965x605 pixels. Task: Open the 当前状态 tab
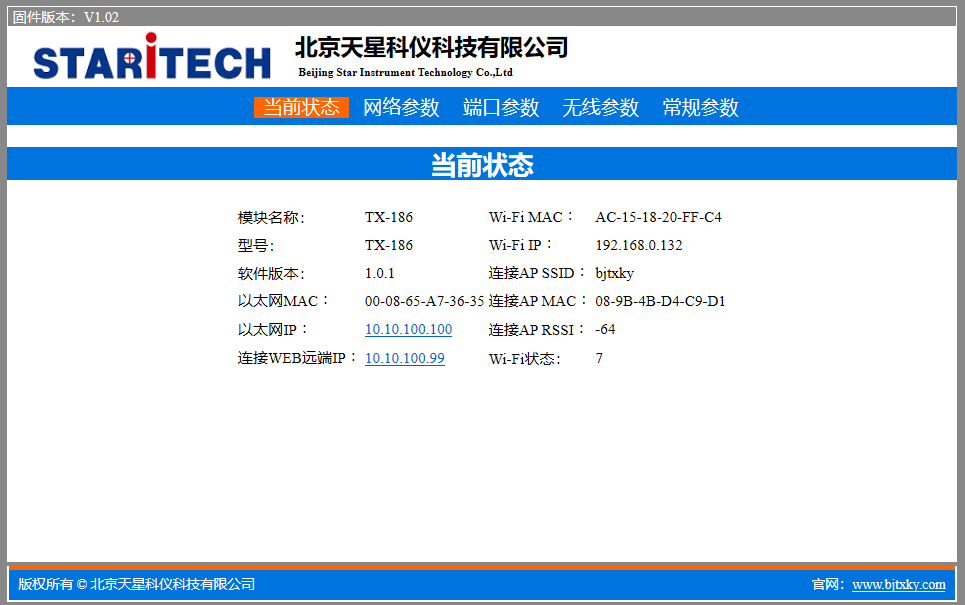pos(301,108)
